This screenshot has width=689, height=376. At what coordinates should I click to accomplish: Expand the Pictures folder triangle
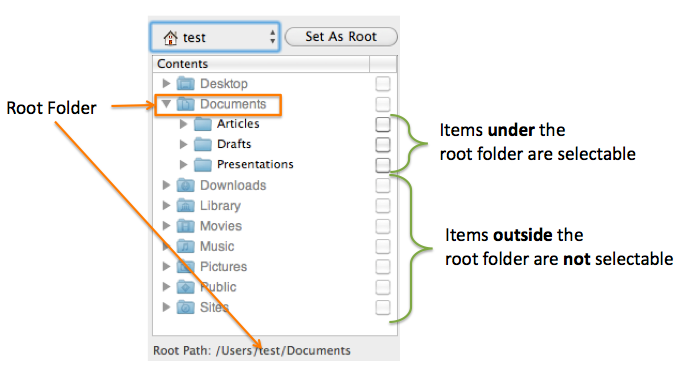point(166,266)
